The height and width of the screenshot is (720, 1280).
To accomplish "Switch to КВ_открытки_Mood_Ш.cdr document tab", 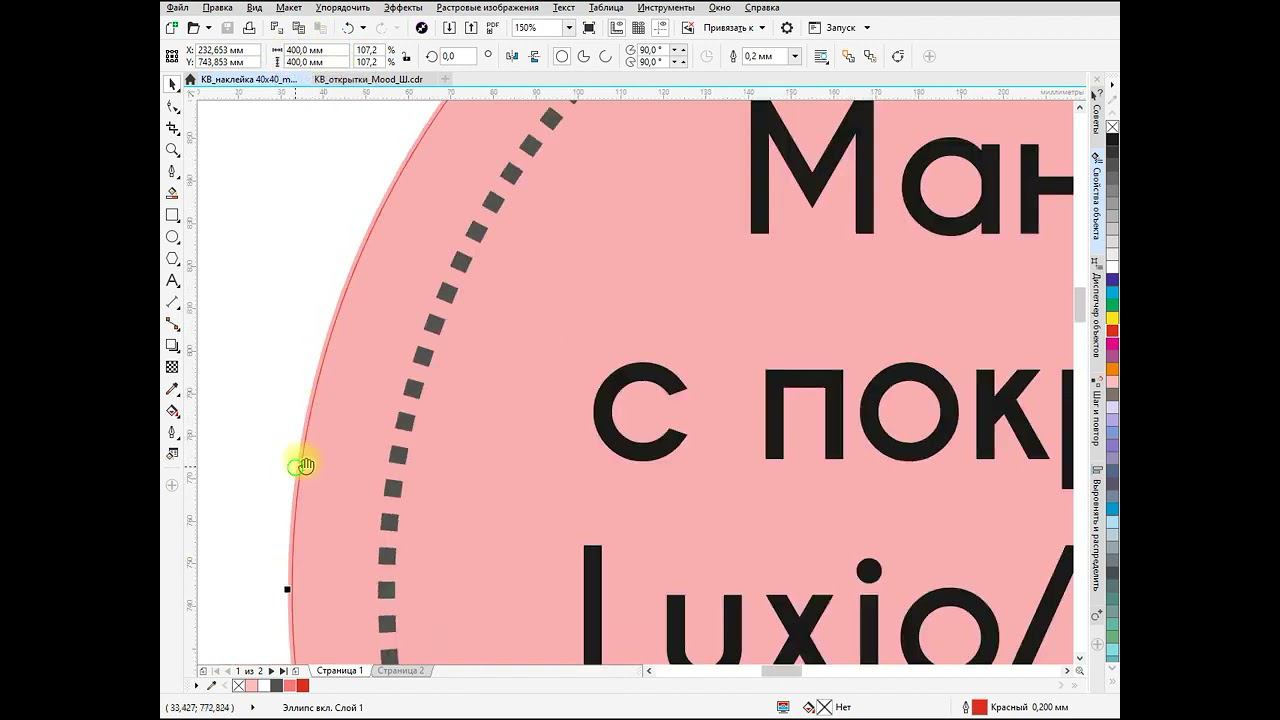I will coord(368,79).
